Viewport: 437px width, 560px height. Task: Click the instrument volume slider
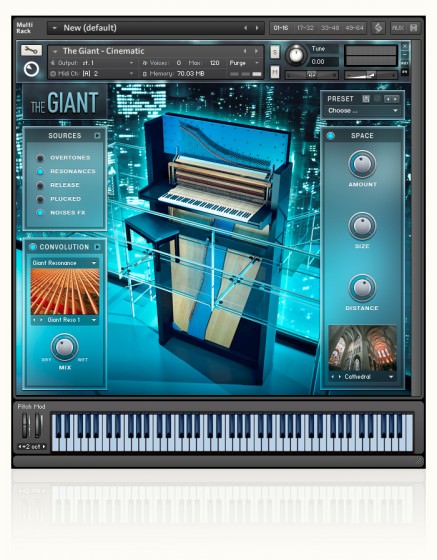click(x=371, y=75)
